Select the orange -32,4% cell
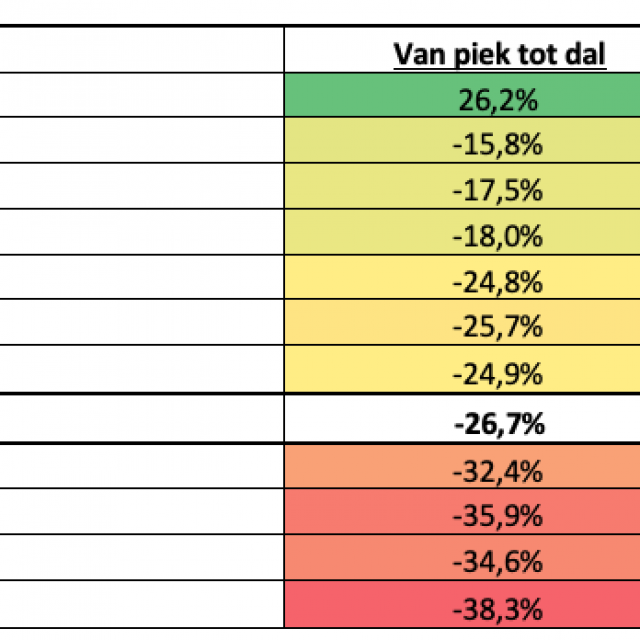640x640 pixels. 496,469
